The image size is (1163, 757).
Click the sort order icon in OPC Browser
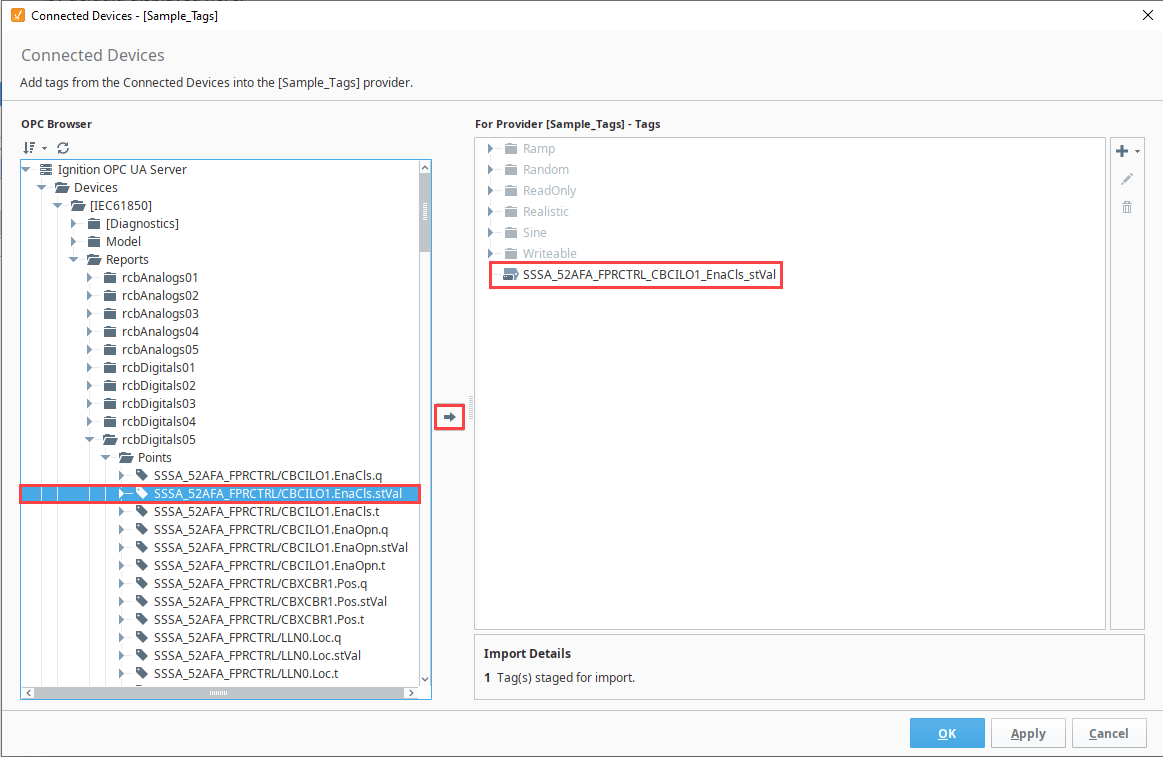click(x=29, y=148)
